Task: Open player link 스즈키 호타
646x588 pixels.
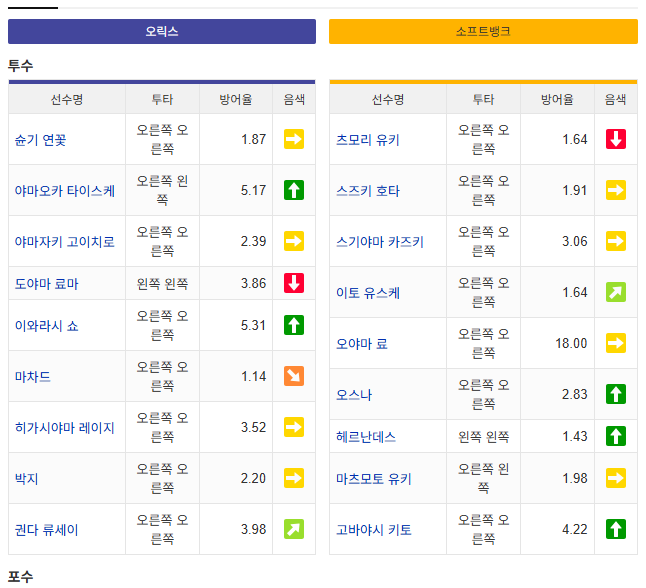Action: (368, 191)
